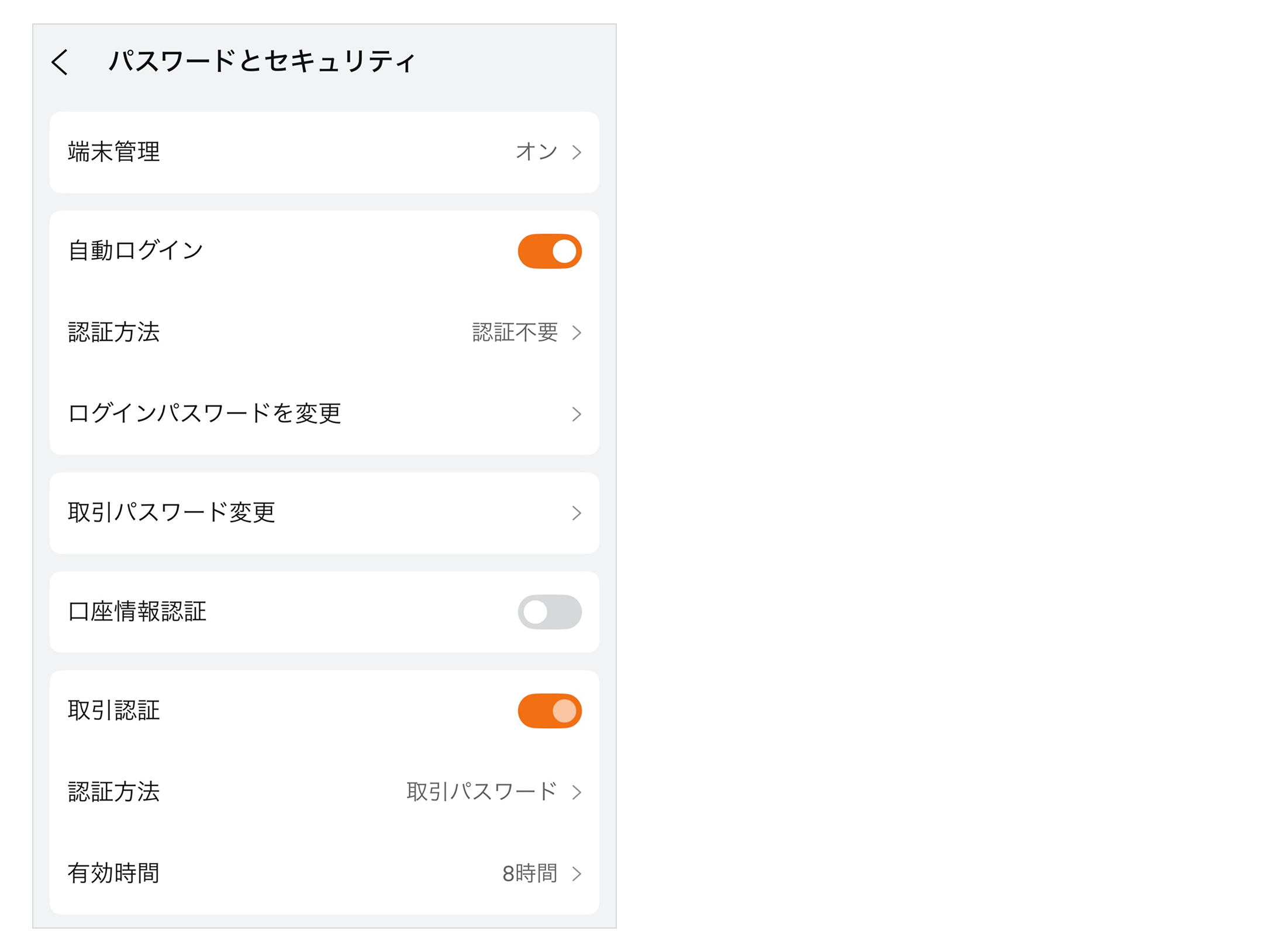Image resolution: width=1263 pixels, height=952 pixels.
Task: Click the オン status on 端末管理
Action: coord(536,152)
